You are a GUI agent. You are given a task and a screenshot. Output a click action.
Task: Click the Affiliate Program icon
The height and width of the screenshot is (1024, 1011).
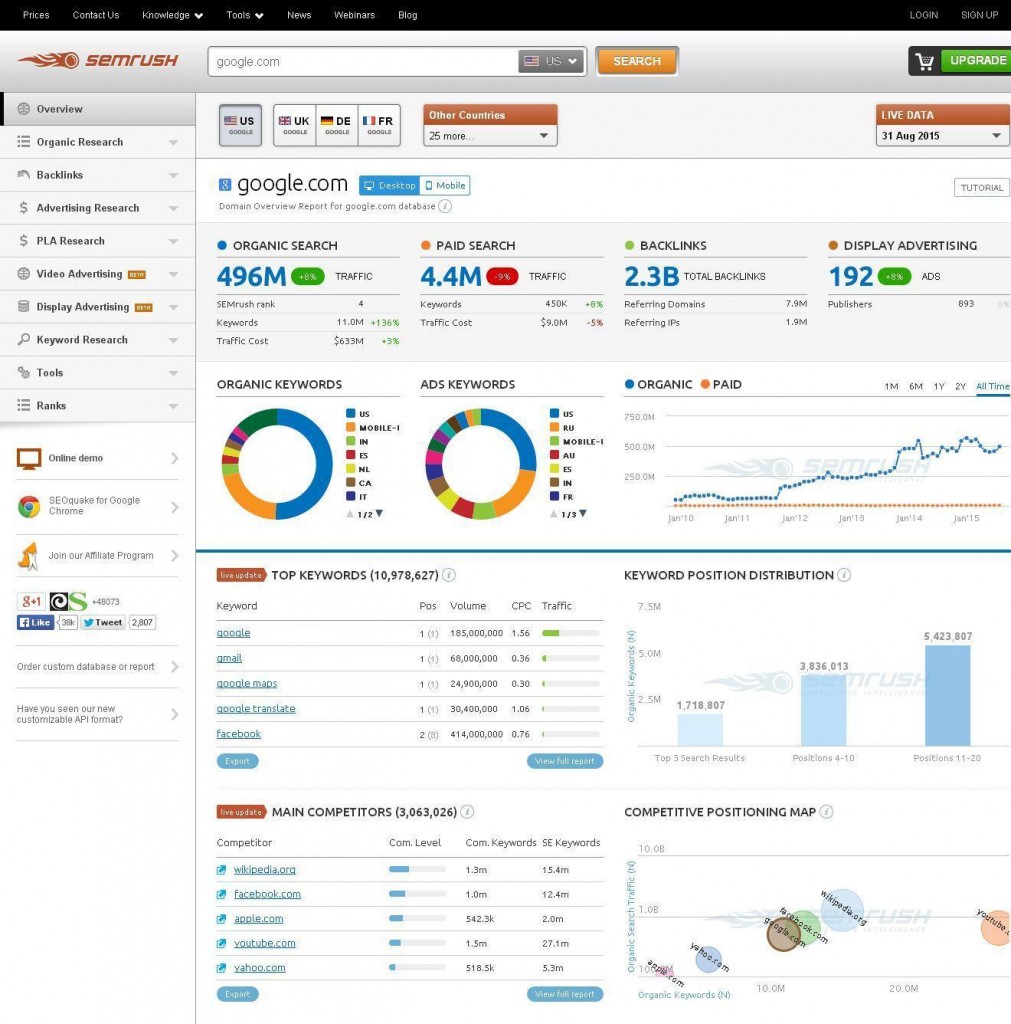coord(29,556)
